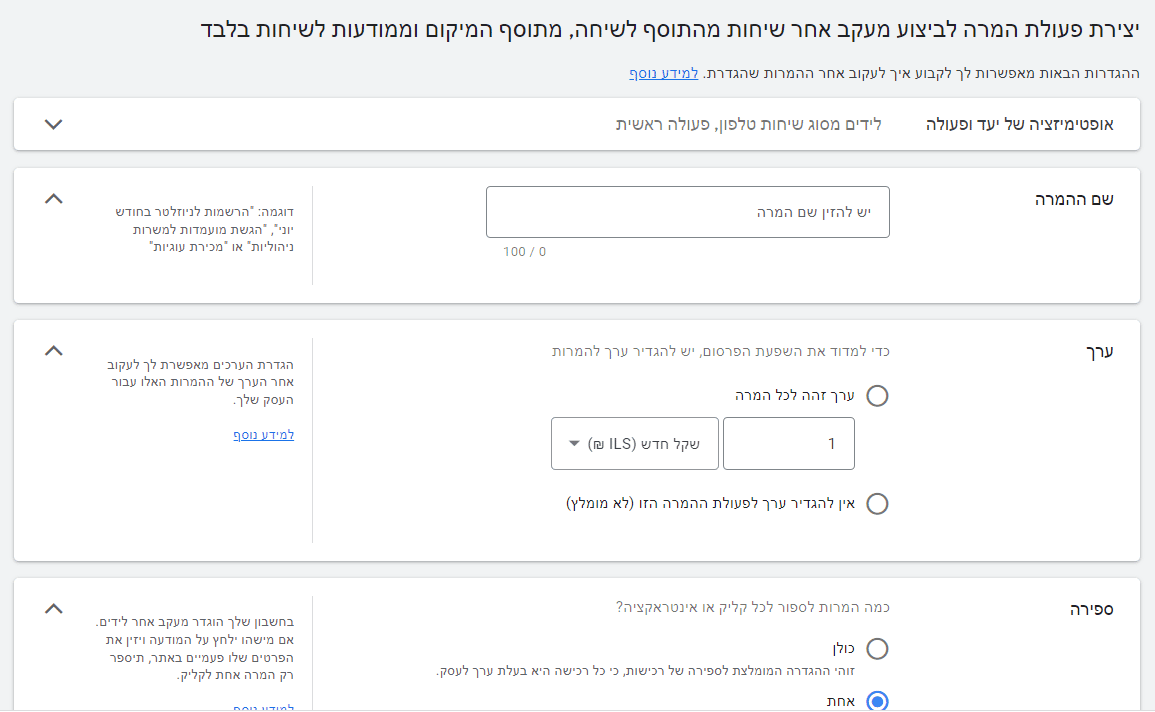Collapse the ספירה section chevron
The height and width of the screenshot is (712, 1155).
tap(53, 609)
